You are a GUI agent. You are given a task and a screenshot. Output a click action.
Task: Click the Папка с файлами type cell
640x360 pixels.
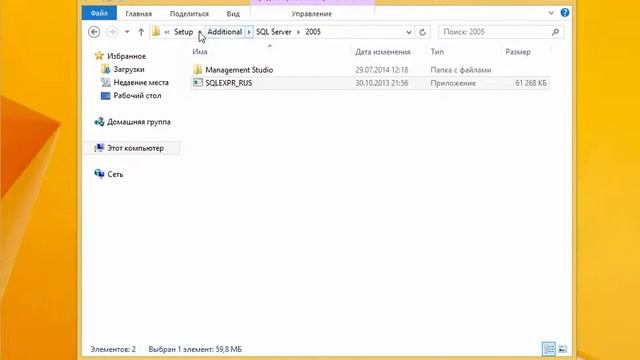coord(461,70)
